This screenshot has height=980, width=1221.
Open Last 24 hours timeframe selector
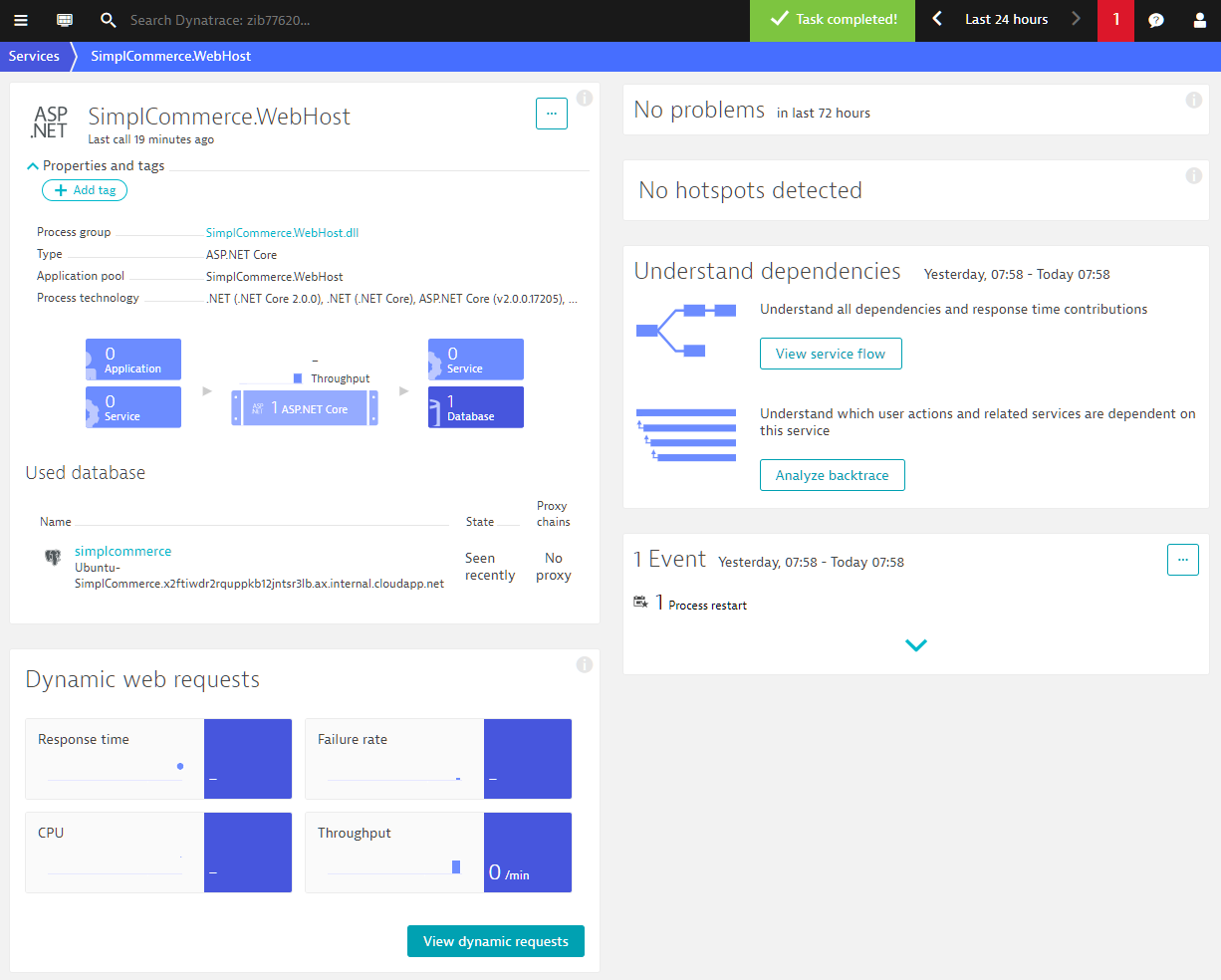tap(1006, 20)
